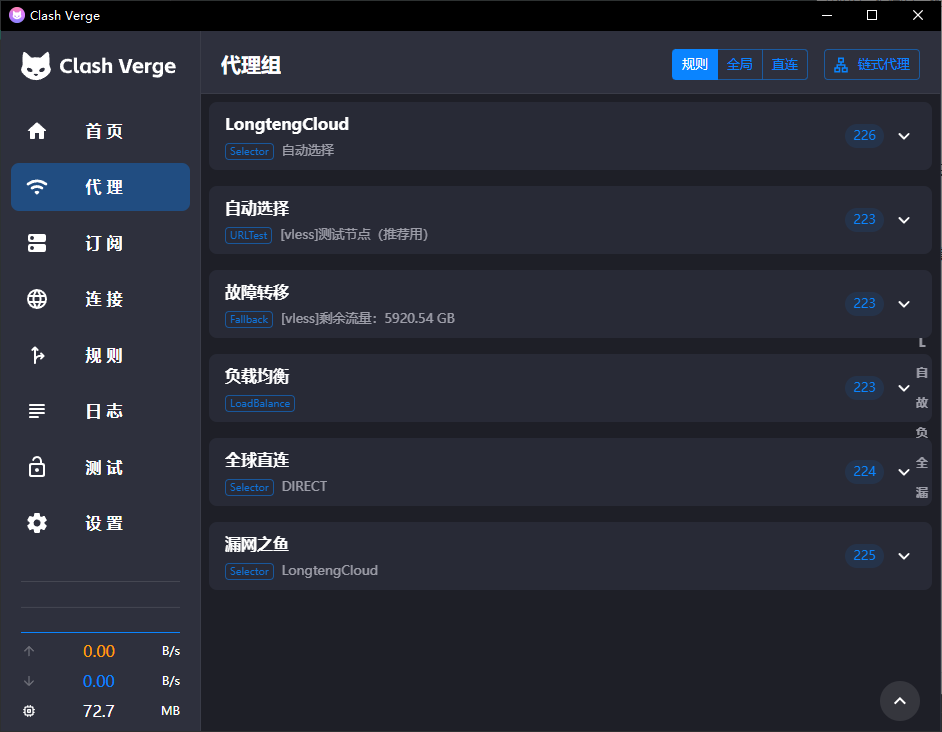Expand the 自动选择 group chevron
The width and height of the screenshot is (942, 732).
[x=904, y=220]
